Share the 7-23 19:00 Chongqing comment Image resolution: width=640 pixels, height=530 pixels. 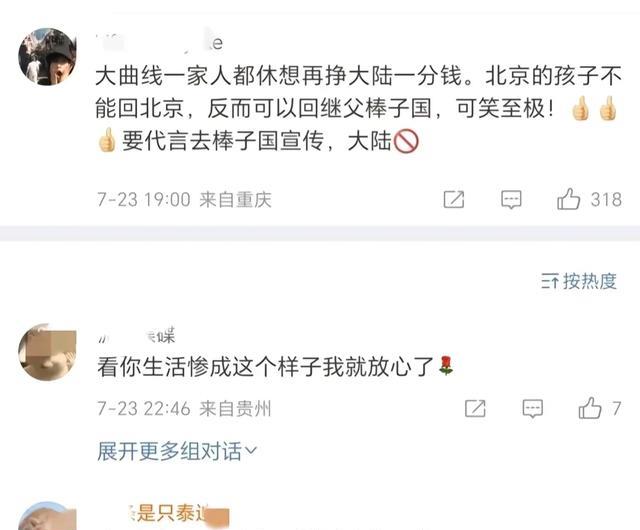tap(454, 199)
